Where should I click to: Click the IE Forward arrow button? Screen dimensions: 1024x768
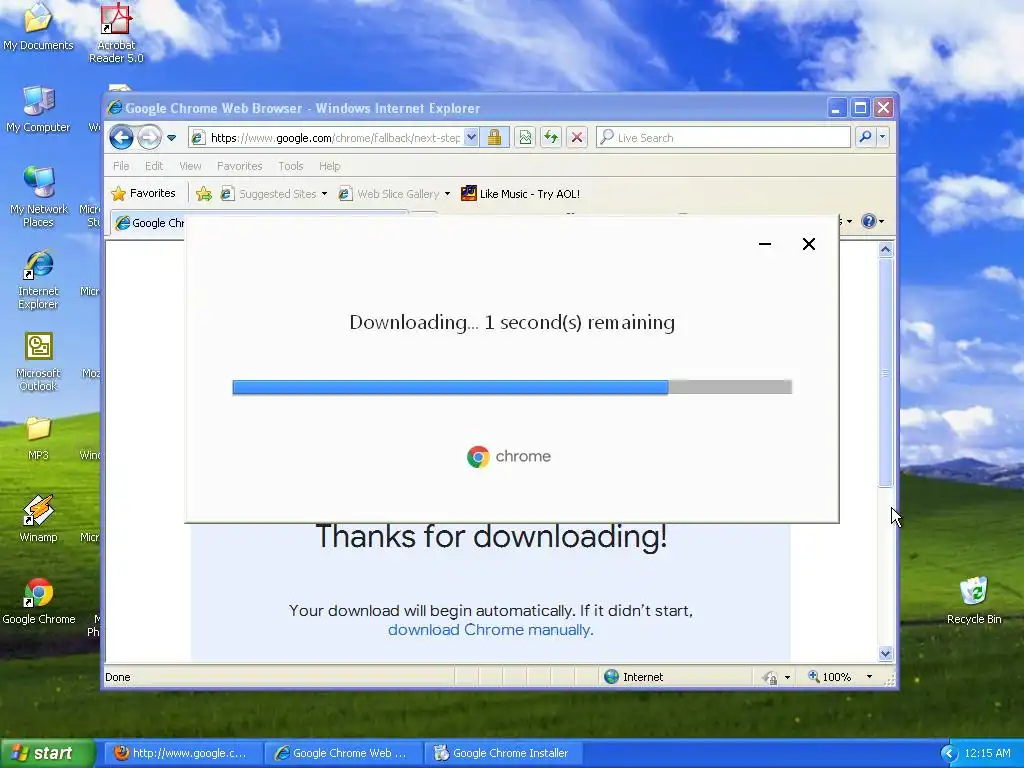point(149,138)
